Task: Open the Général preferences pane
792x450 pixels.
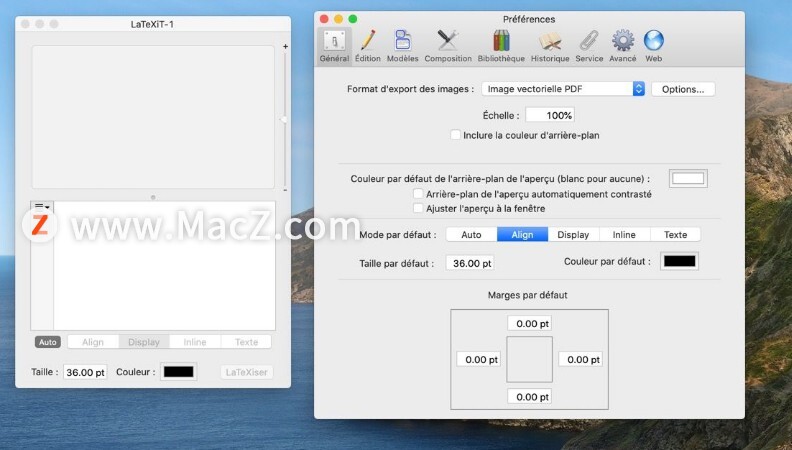Action: (x=334, y=46)
